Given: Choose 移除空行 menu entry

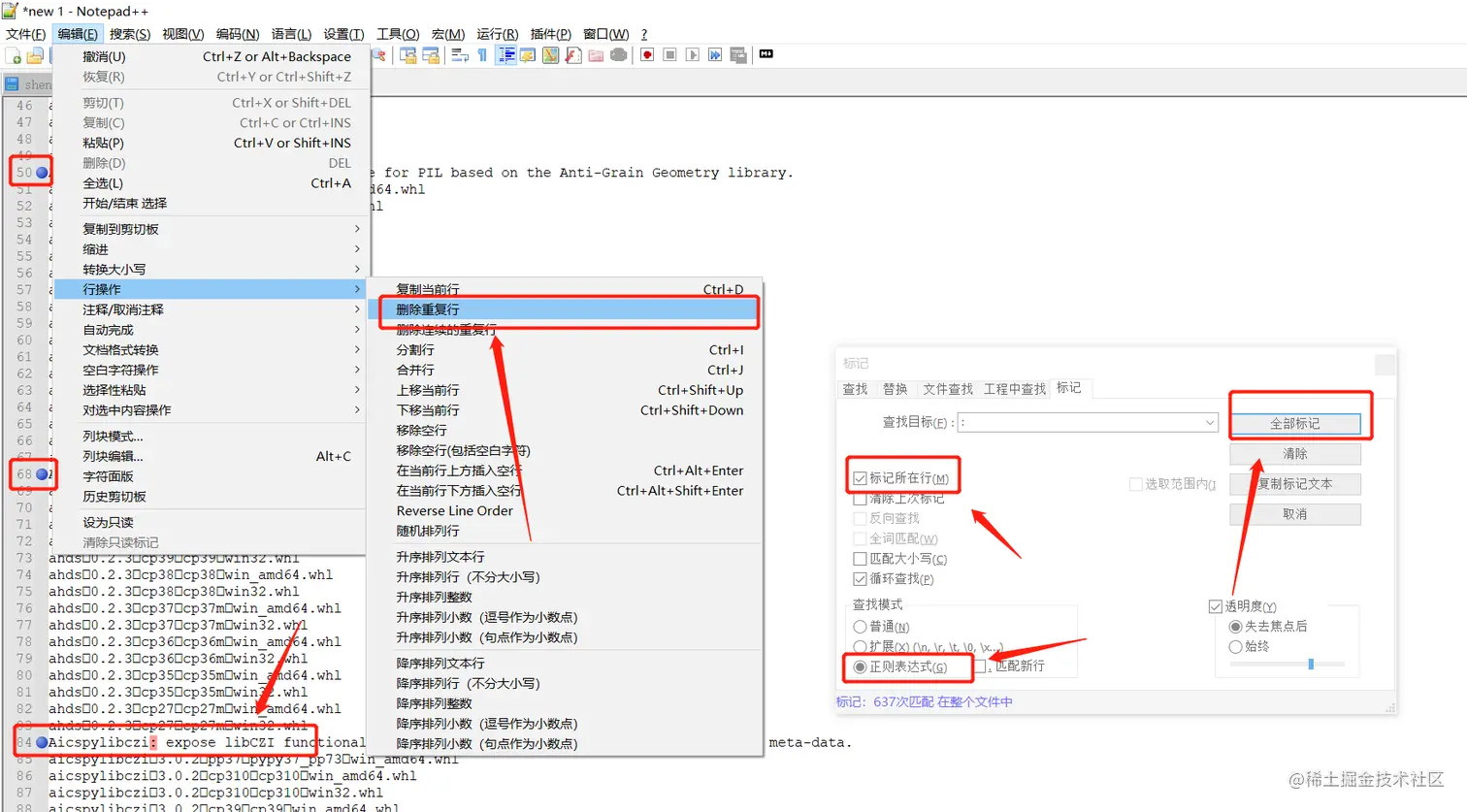Looking at the screenshot, I should tap(565, 431).
